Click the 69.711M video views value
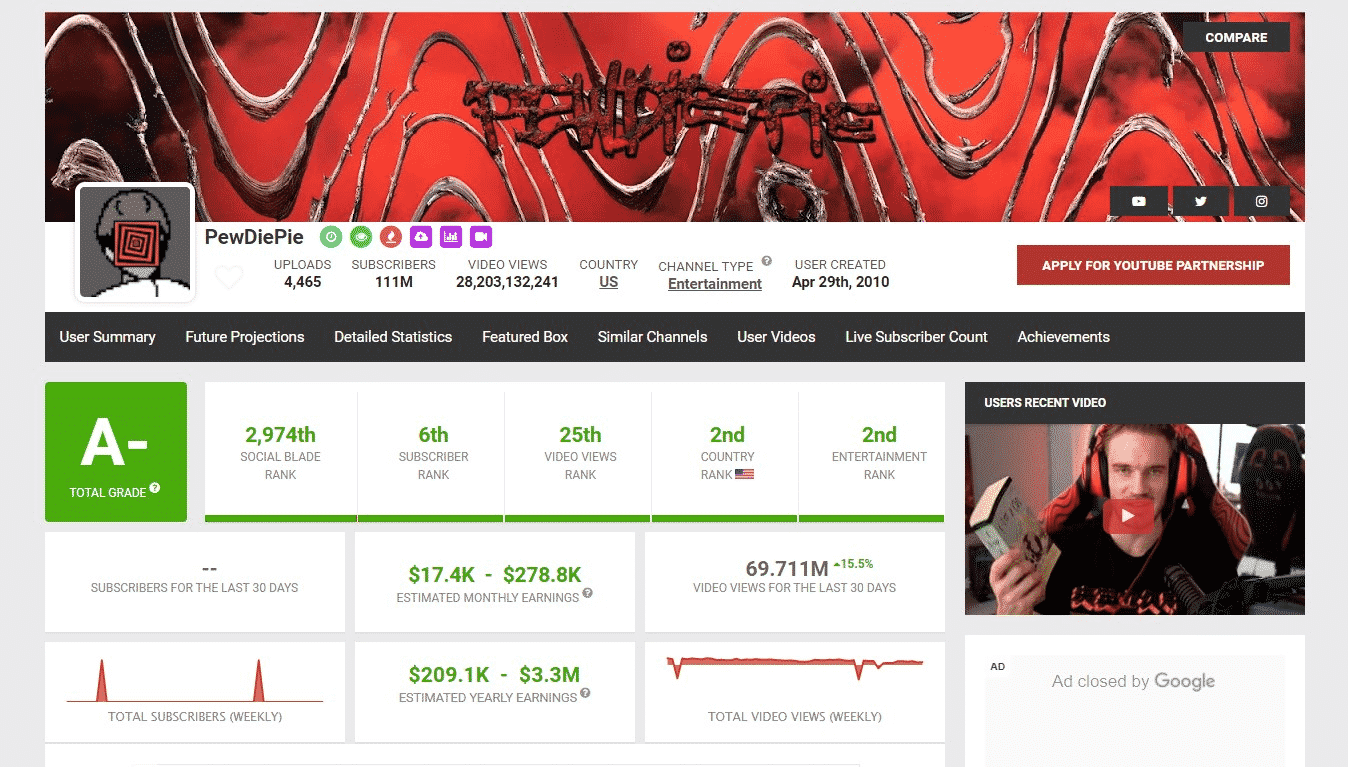Viewport: 1348px width, 767px height. (x=787, y=569)
